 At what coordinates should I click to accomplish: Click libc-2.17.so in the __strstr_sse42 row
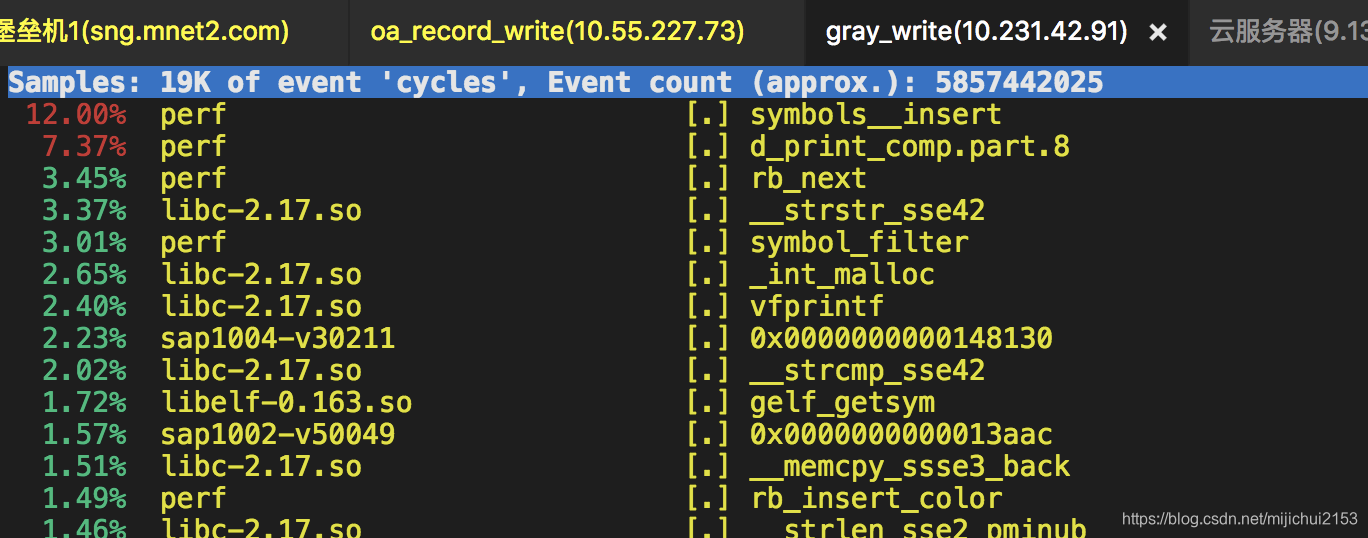(261, 211)
